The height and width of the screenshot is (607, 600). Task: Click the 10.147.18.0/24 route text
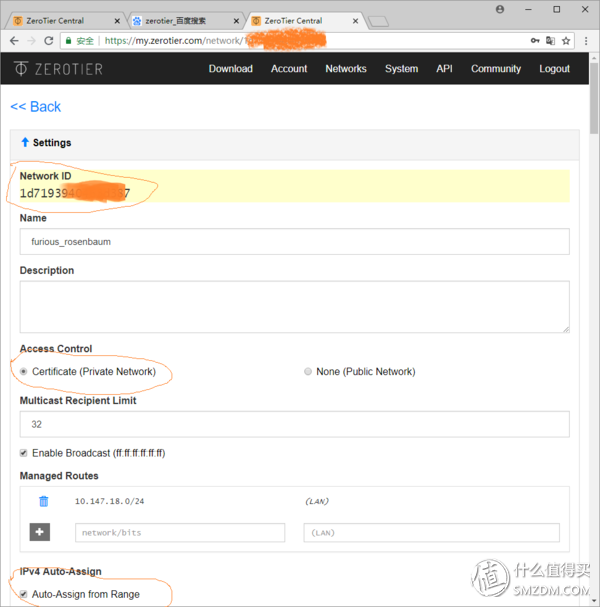coord(110,501)
